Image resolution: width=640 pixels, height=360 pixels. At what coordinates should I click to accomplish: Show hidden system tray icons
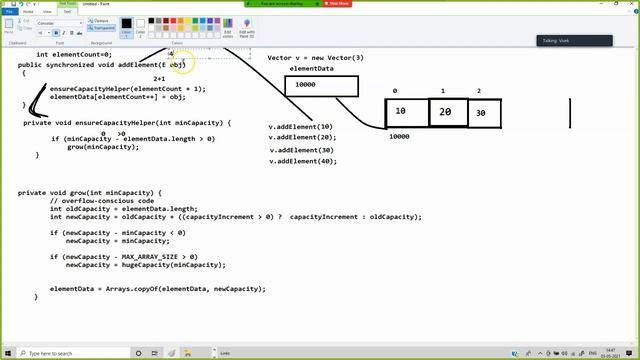pos(540,353)
